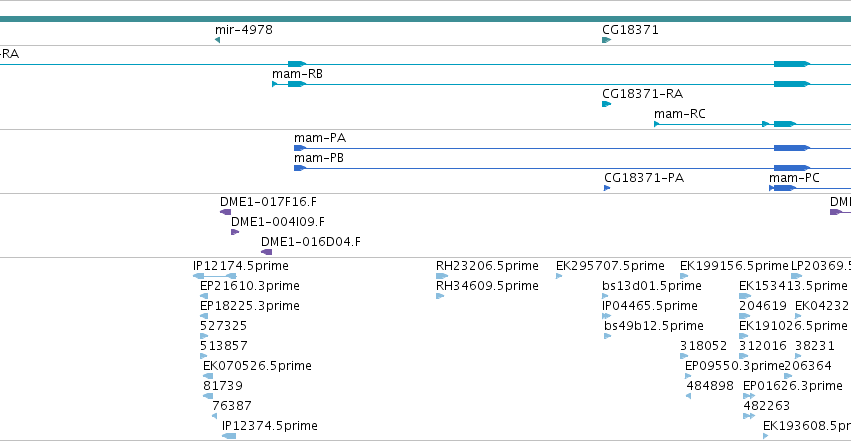Click the mam-PB protein label
The image size is (851, 441).
(x=319, y=157)
